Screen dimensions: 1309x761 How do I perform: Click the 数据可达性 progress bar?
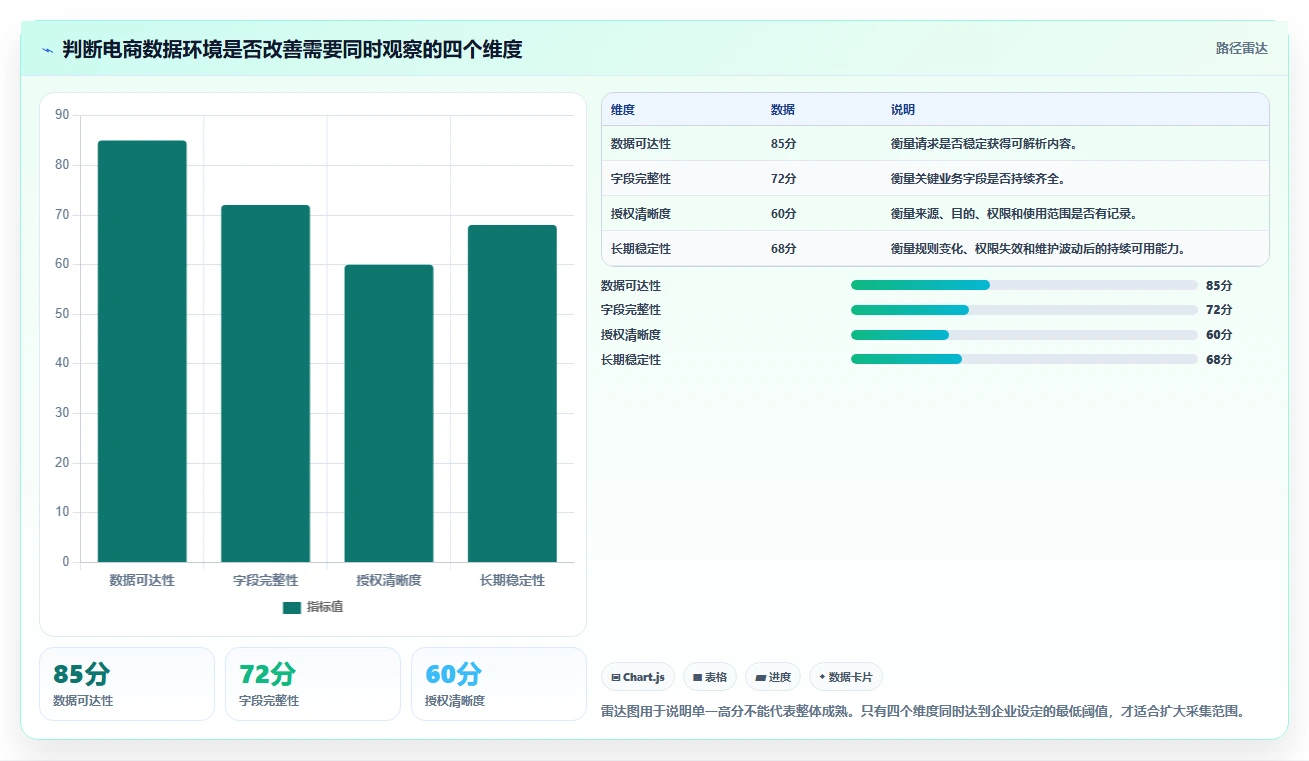pyautogui.click(x=1024, y=285)
